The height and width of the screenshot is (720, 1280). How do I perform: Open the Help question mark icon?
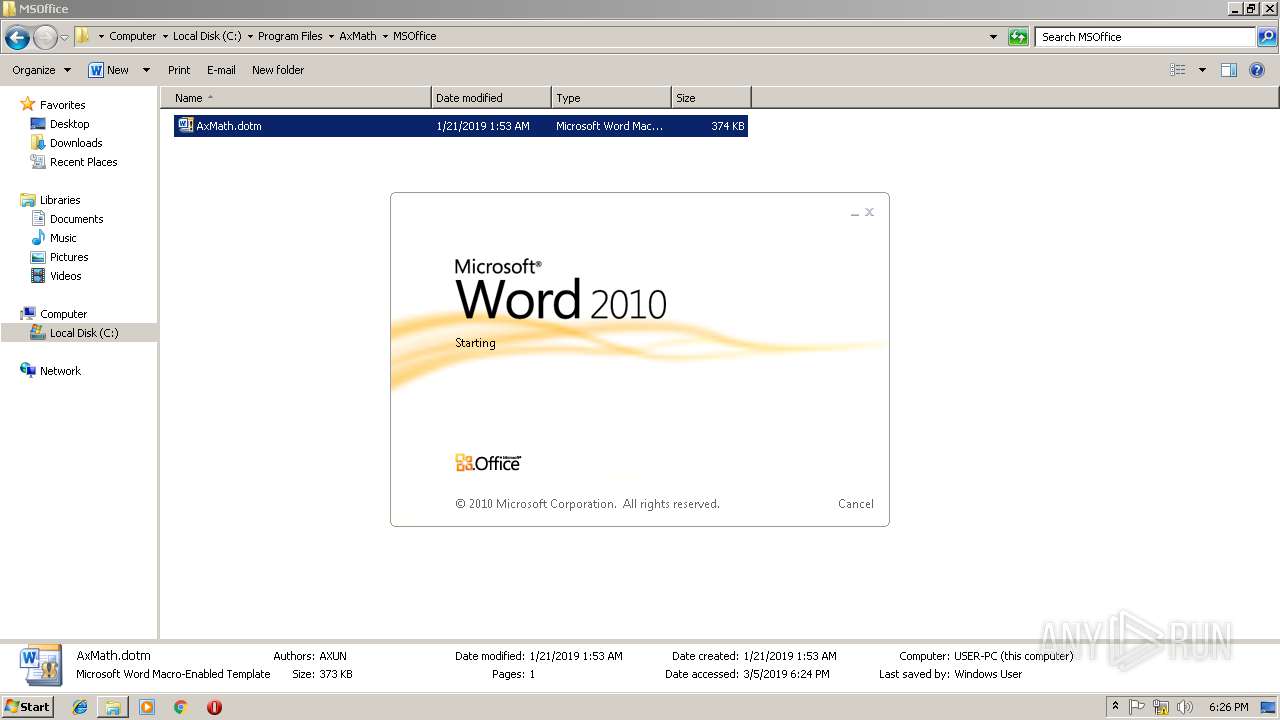[x=1258, y=70]
